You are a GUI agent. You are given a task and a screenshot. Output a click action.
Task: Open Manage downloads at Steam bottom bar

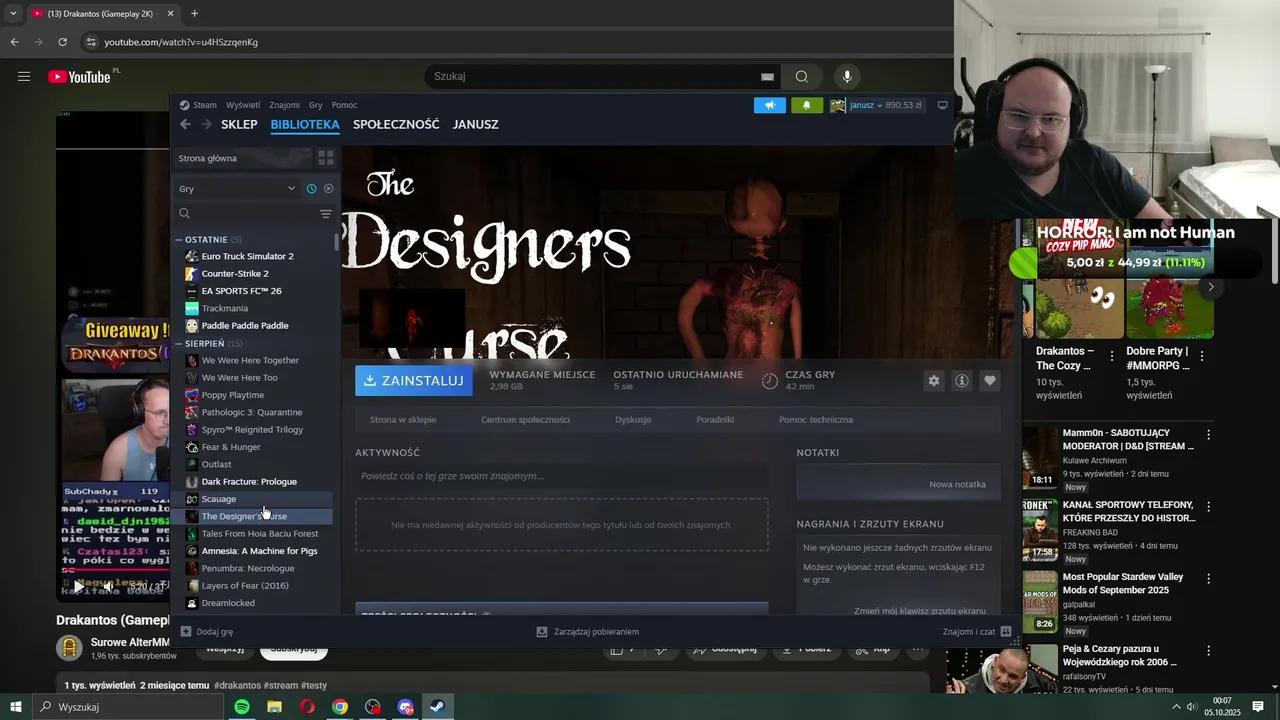(x=588, y=632)
